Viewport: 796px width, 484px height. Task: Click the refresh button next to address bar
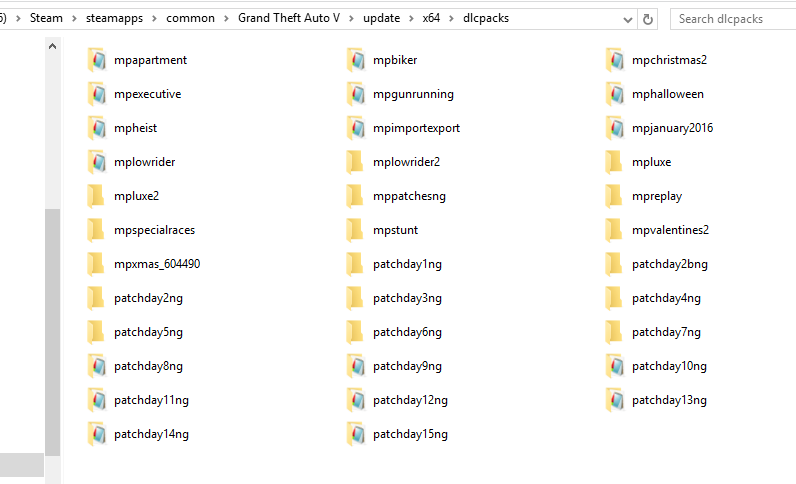click(x=648, y=19)
